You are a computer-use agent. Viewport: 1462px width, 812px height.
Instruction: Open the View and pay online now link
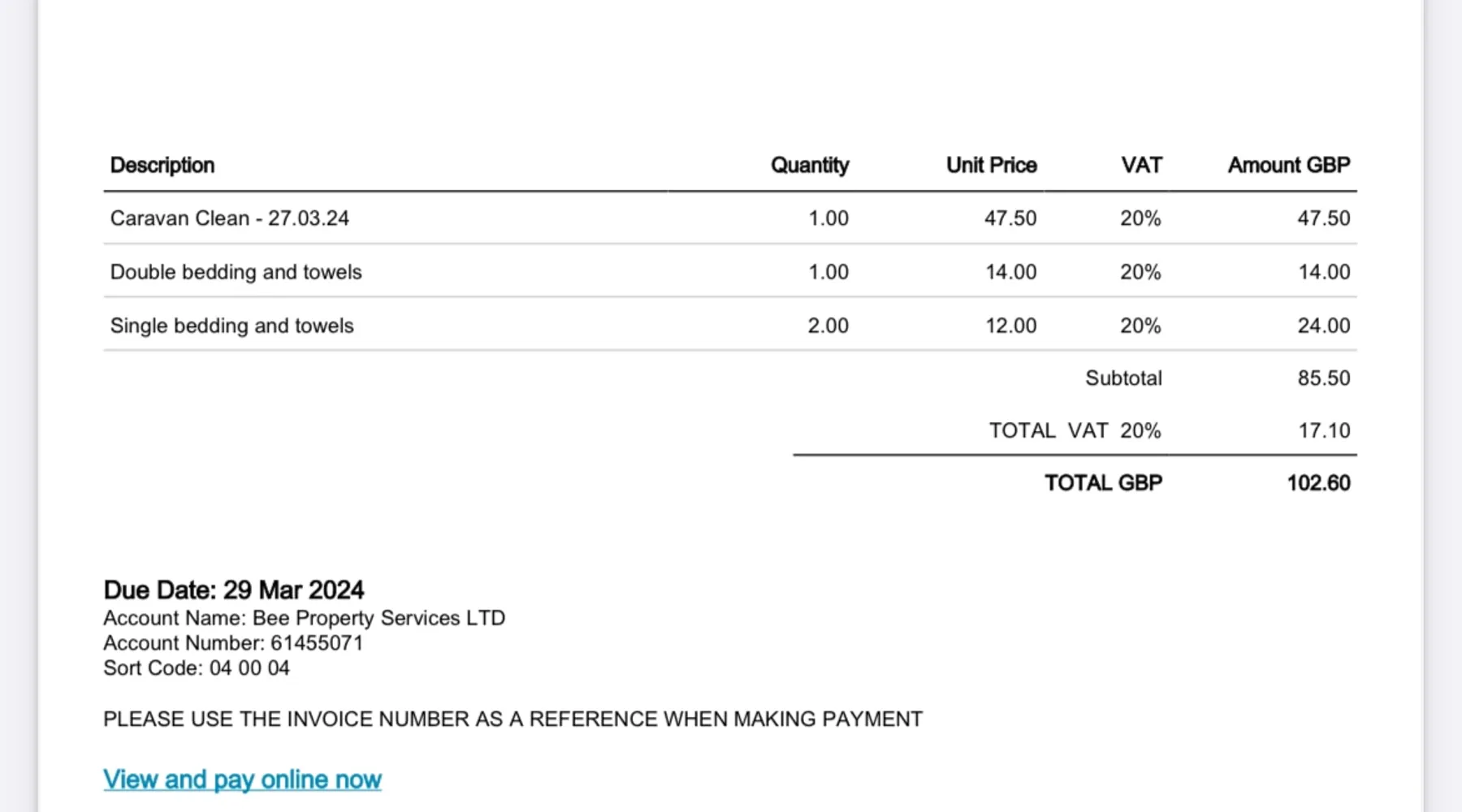tap(242, 780)
